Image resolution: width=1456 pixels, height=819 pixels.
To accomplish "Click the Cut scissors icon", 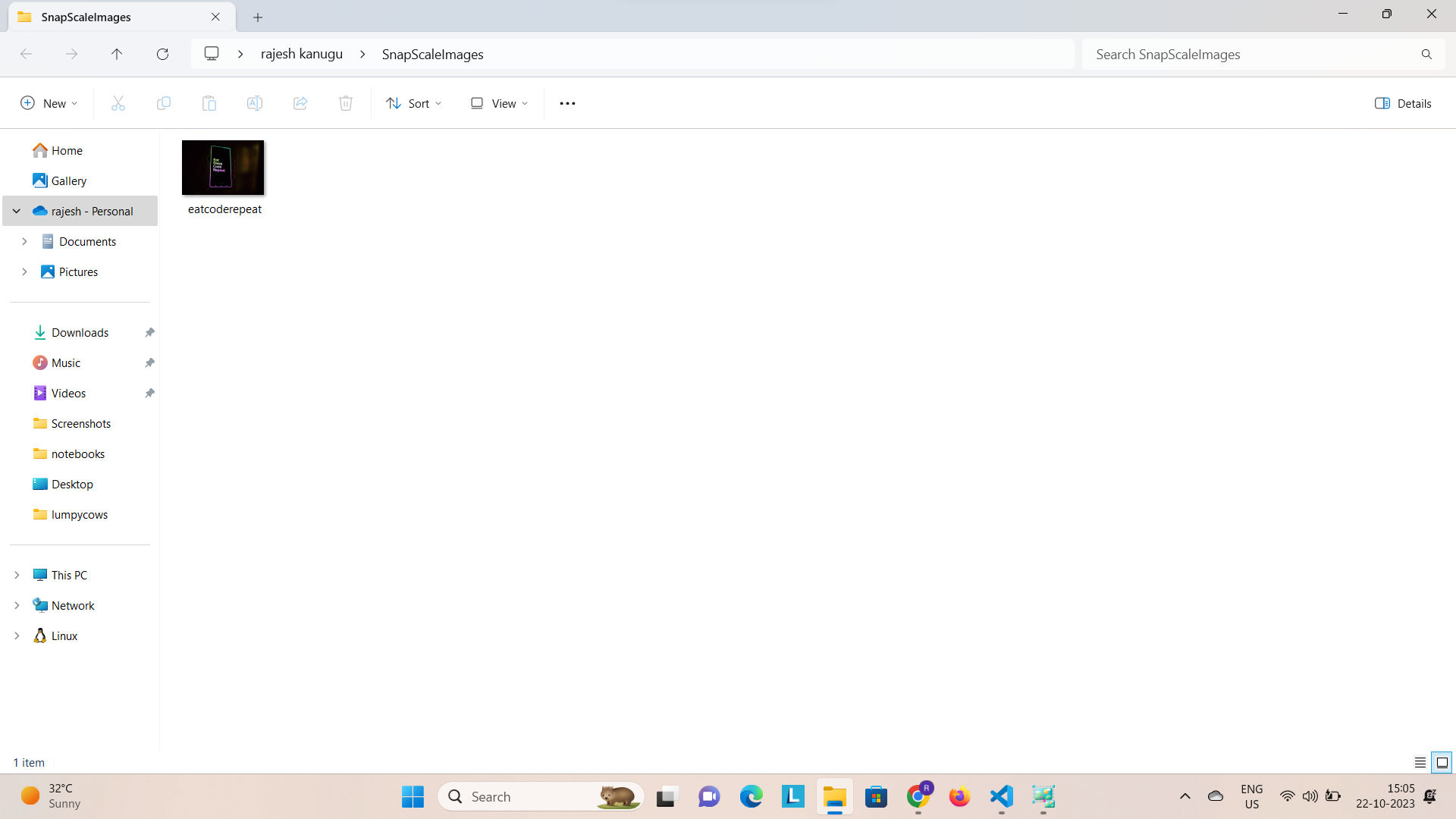I will [x=118, y=103].
